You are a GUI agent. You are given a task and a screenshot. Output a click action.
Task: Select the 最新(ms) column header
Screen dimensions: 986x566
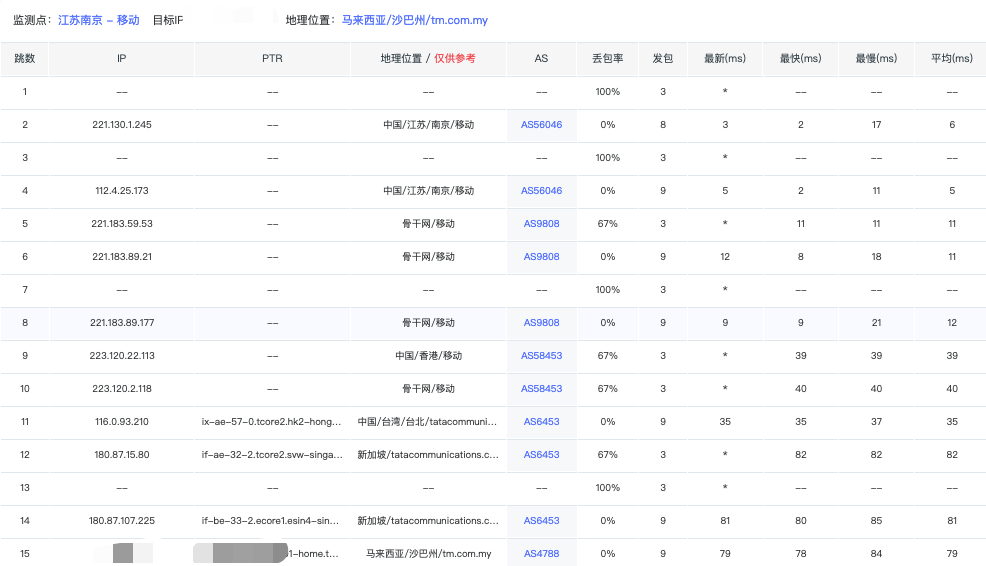coord(725,58)
